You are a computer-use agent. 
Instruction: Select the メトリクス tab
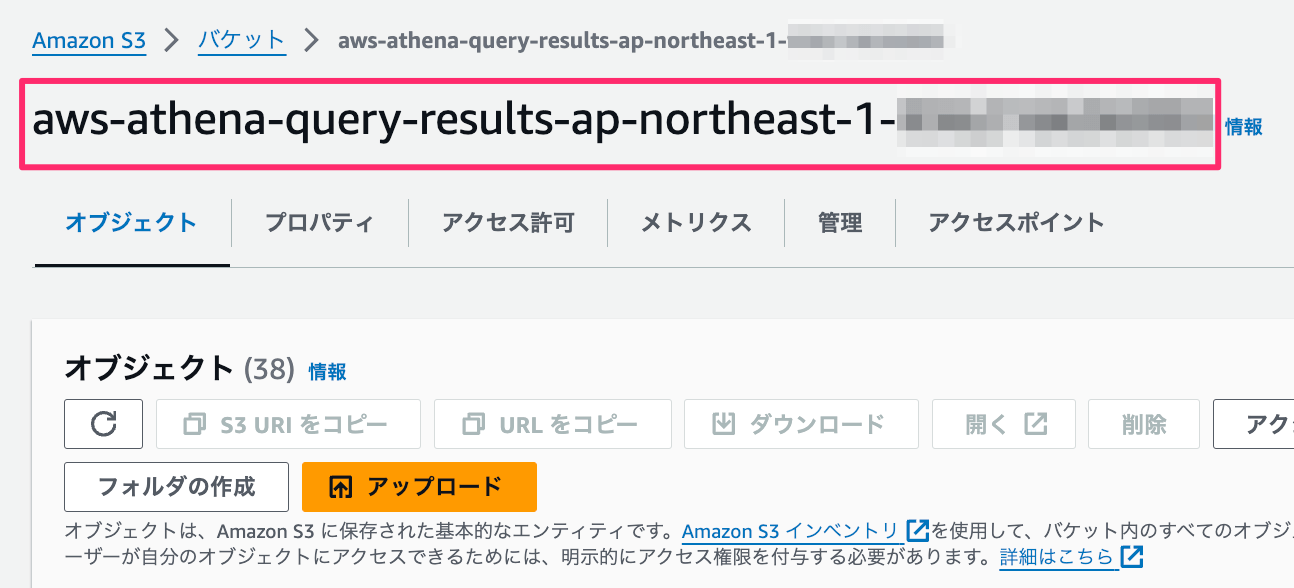click(x=694, y=222)
